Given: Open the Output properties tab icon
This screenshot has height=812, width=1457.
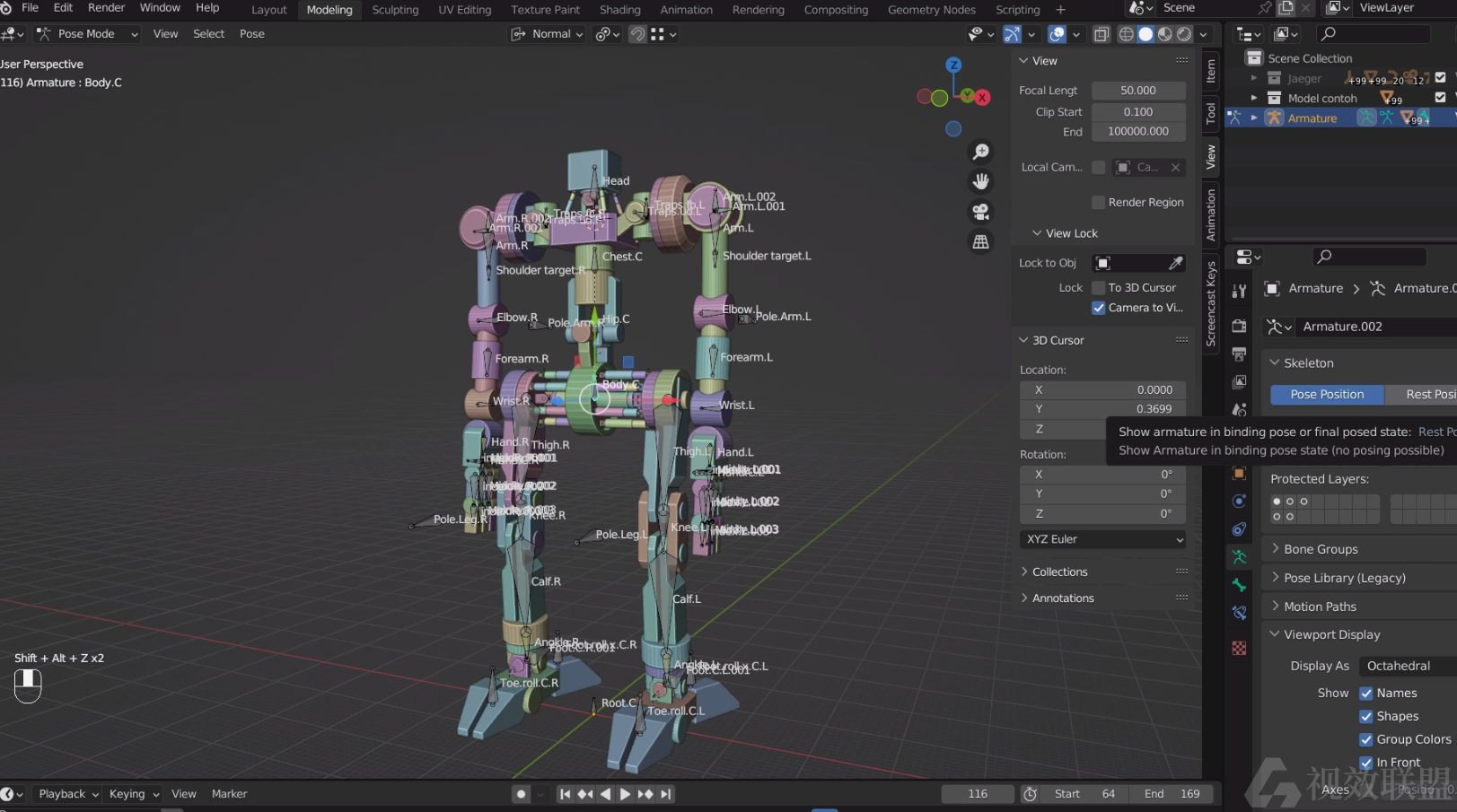Looking at the screenshot, I should click(1239, 354).
